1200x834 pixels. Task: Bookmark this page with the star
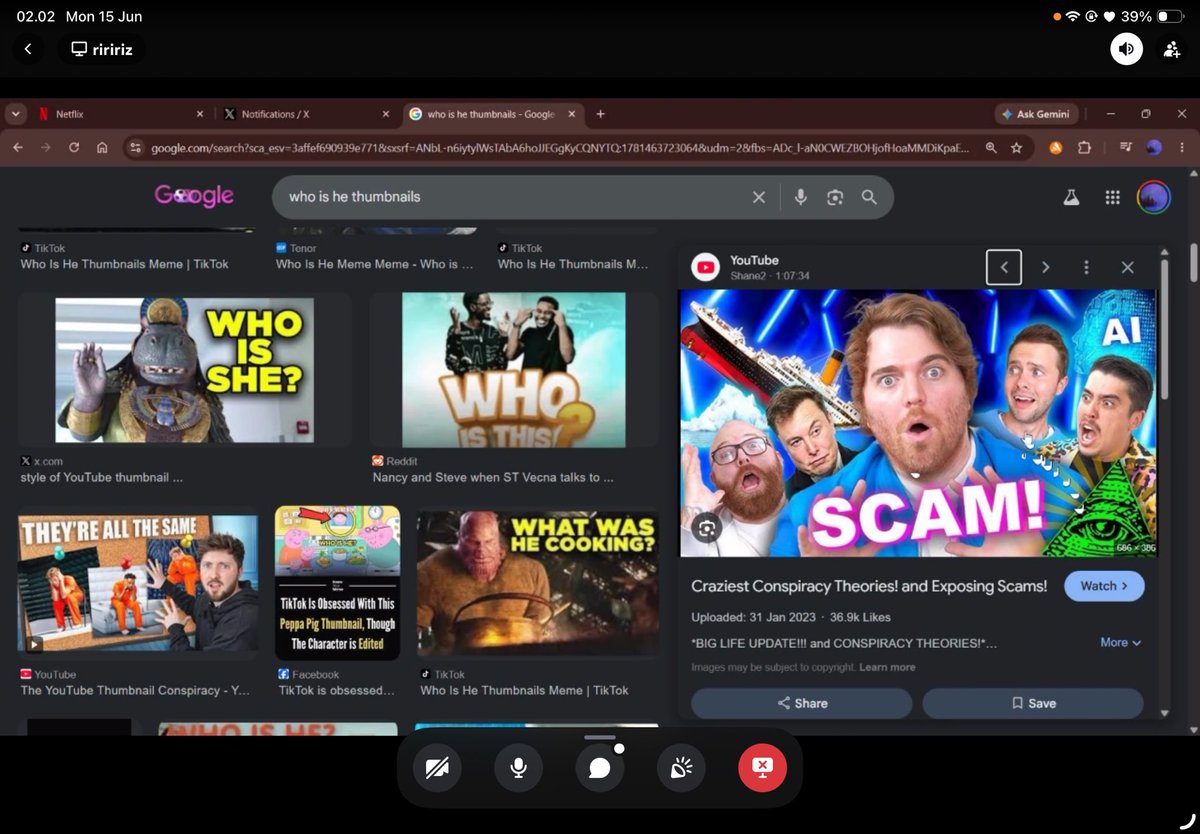tap(1016, 147)
